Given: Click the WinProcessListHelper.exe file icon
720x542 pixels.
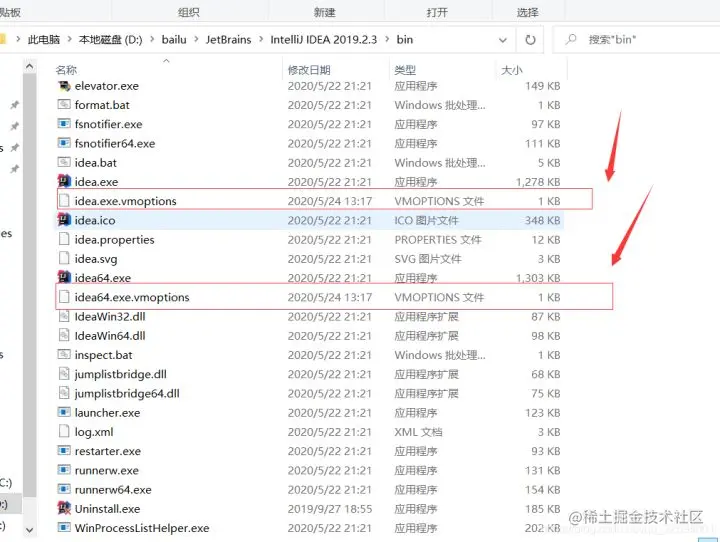Looking at the screenshot, I should [x=64, y=528].
